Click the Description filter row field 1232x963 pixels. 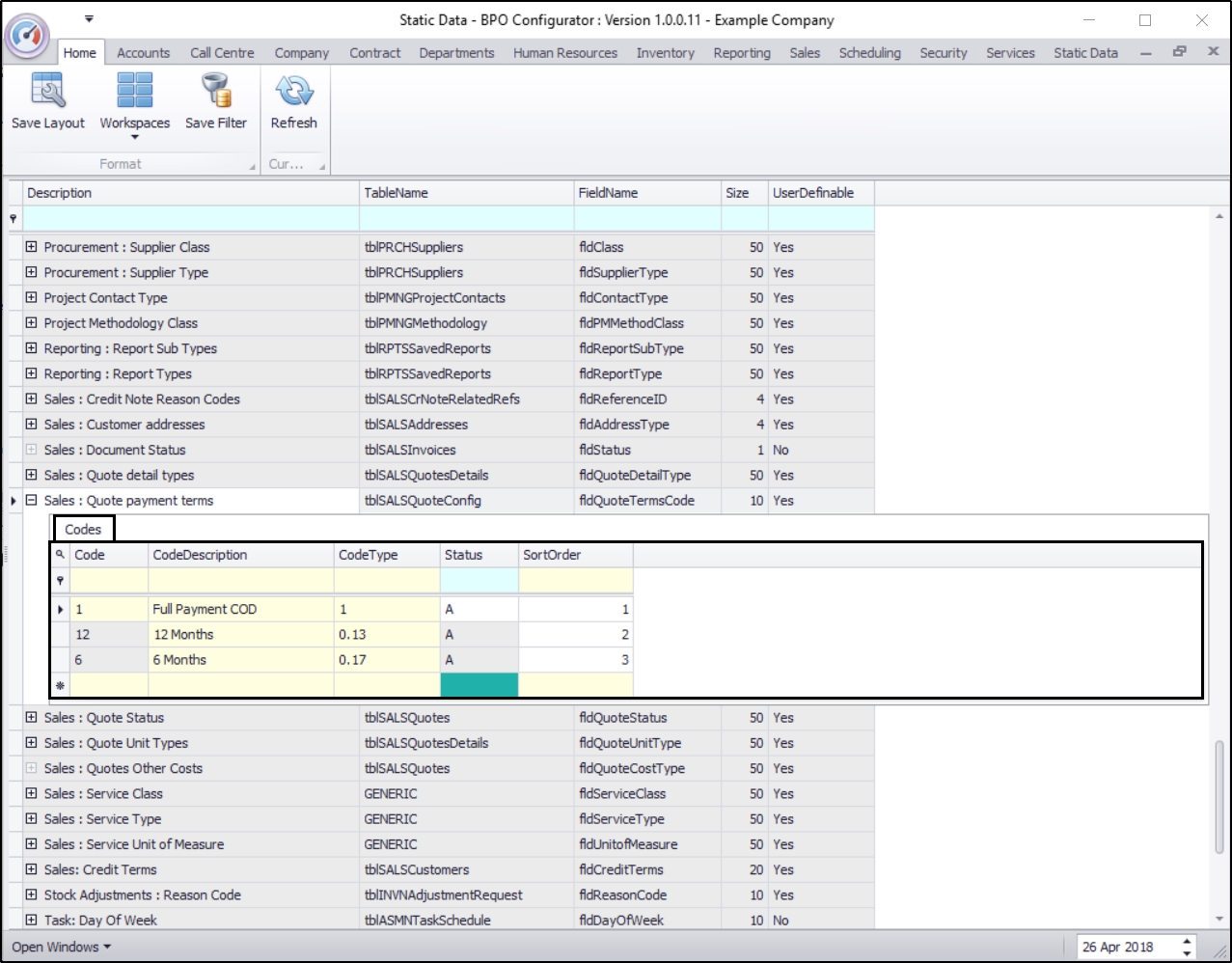tap(191, 219)
